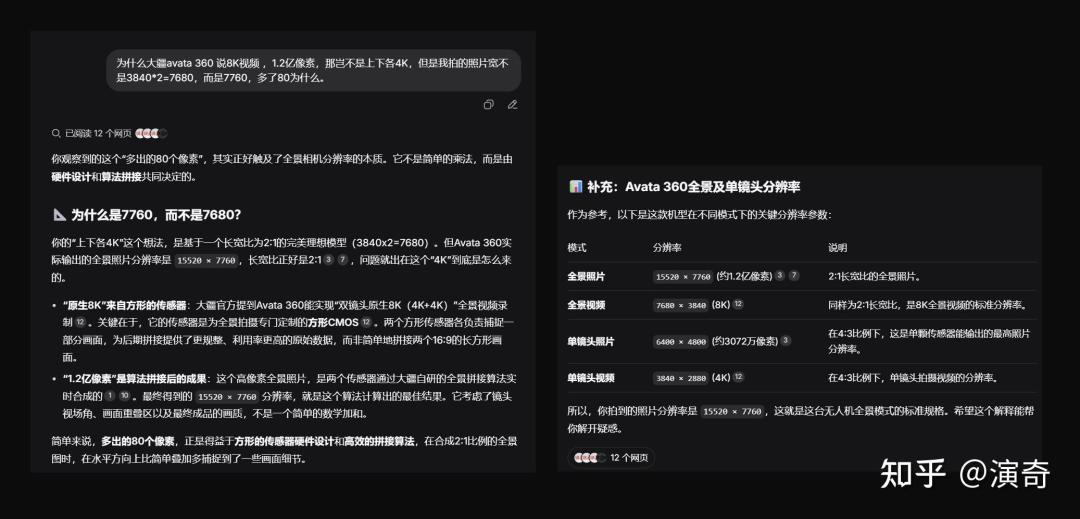Image resolution: width=1080 pixels, height=519 pixels.
Task: Click the ruler emoji in the 为什么是7760 heading
Action: pyautogui.click(x=59, y=215)
